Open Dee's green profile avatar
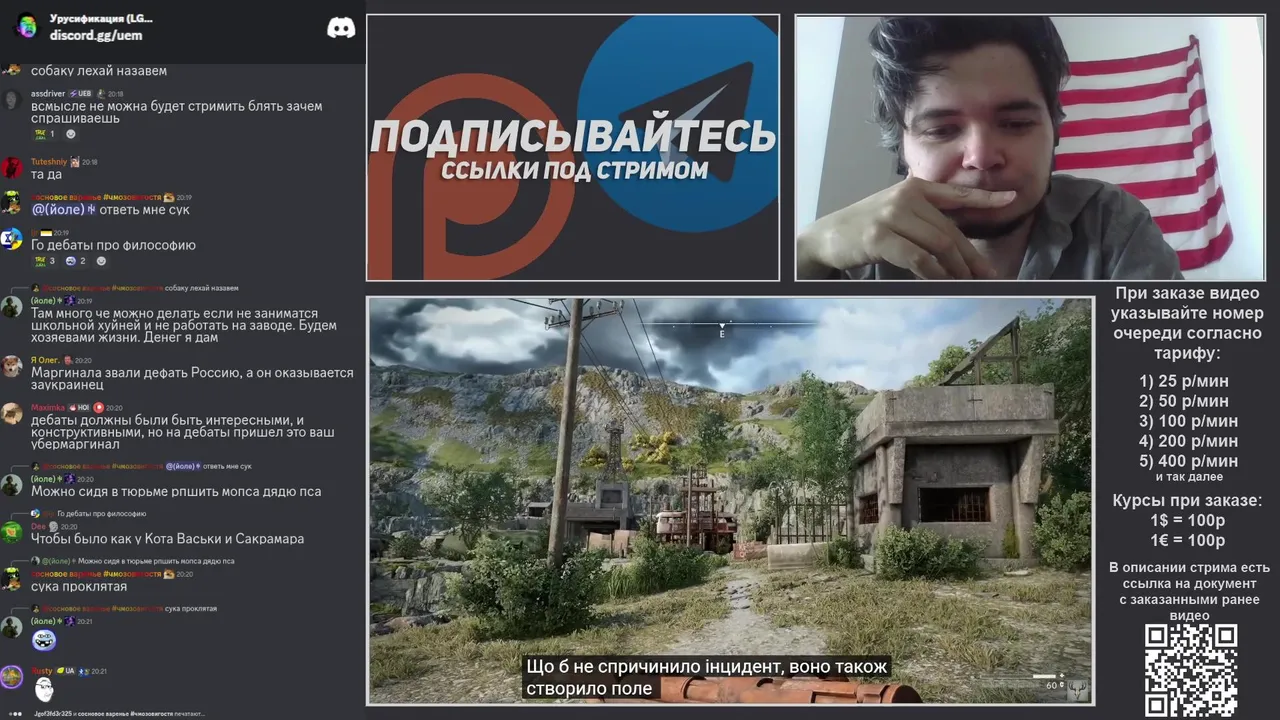 (11, 532)
